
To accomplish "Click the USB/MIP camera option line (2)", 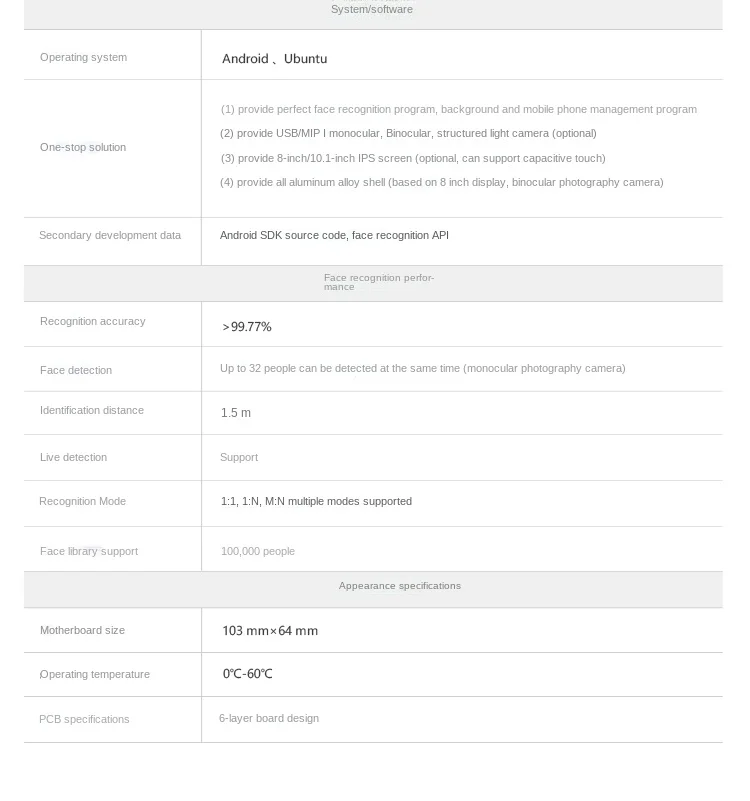I will (x=408, y=134).
